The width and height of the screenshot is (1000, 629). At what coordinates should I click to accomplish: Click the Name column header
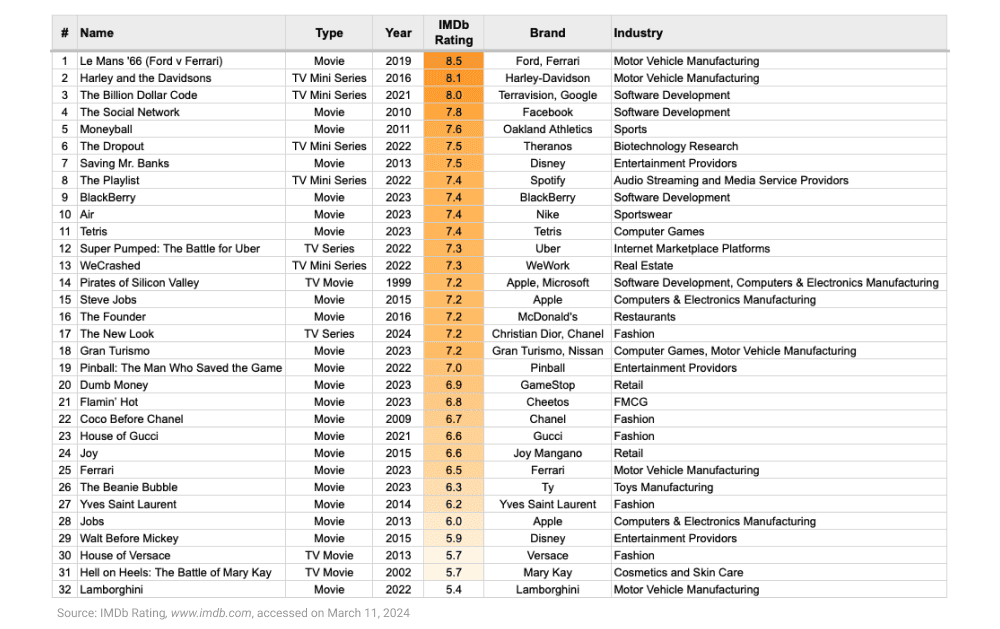[97, 33]
